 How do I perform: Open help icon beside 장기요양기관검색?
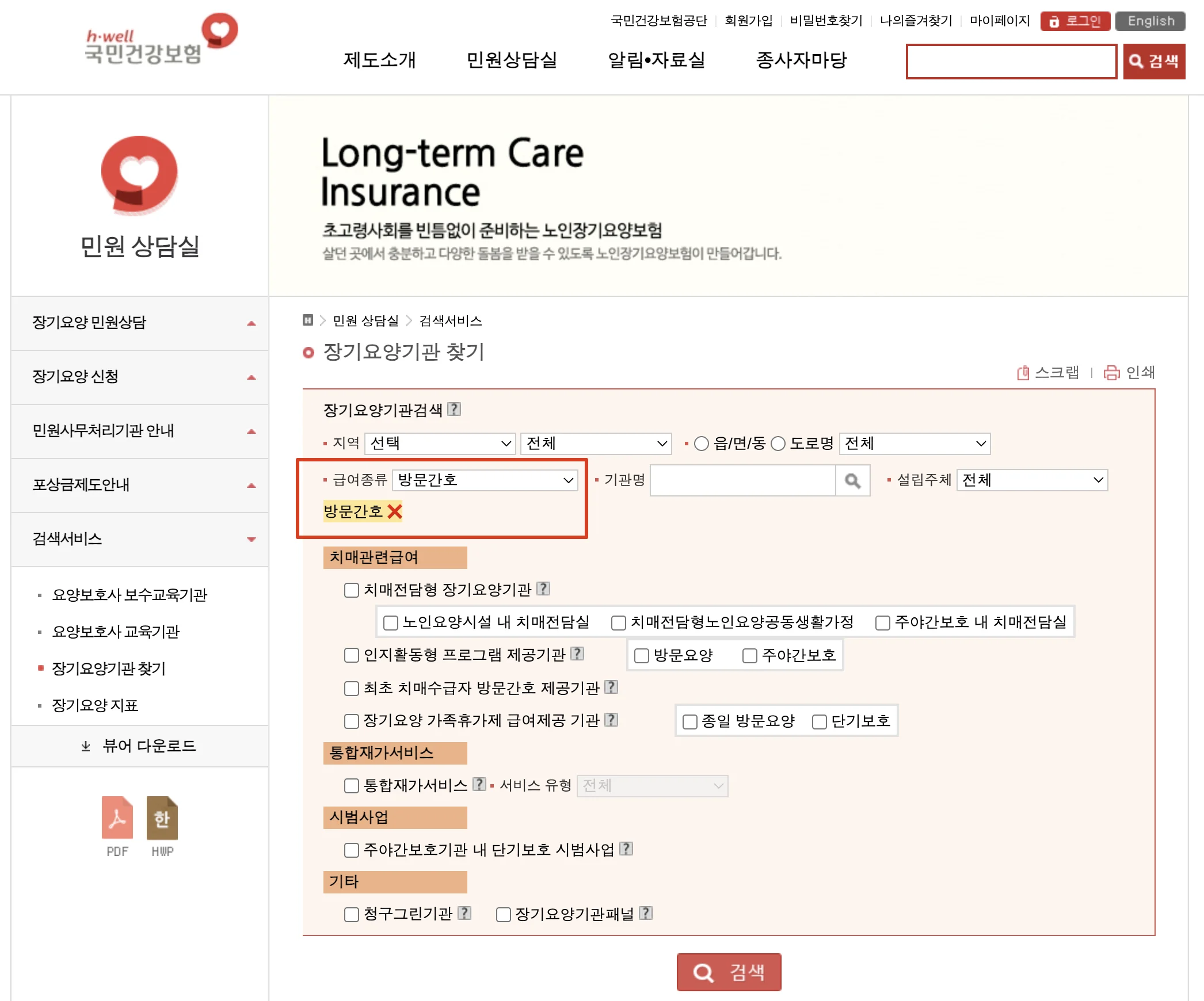[x=454, y=409]
